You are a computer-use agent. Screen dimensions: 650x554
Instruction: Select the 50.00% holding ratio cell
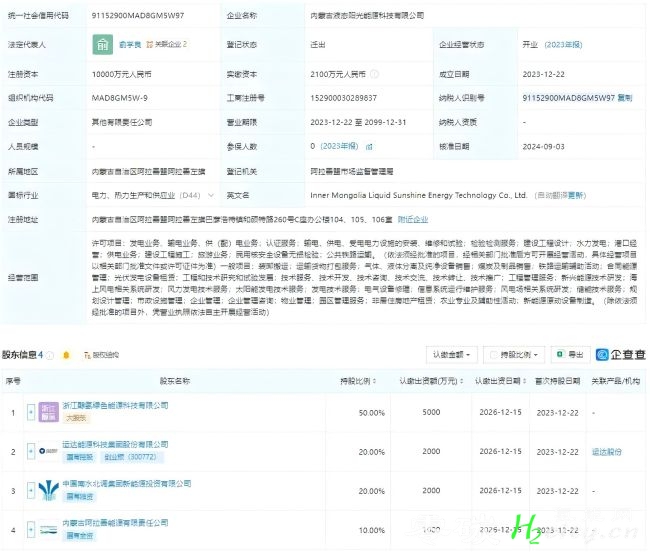(x=371, y=413)
